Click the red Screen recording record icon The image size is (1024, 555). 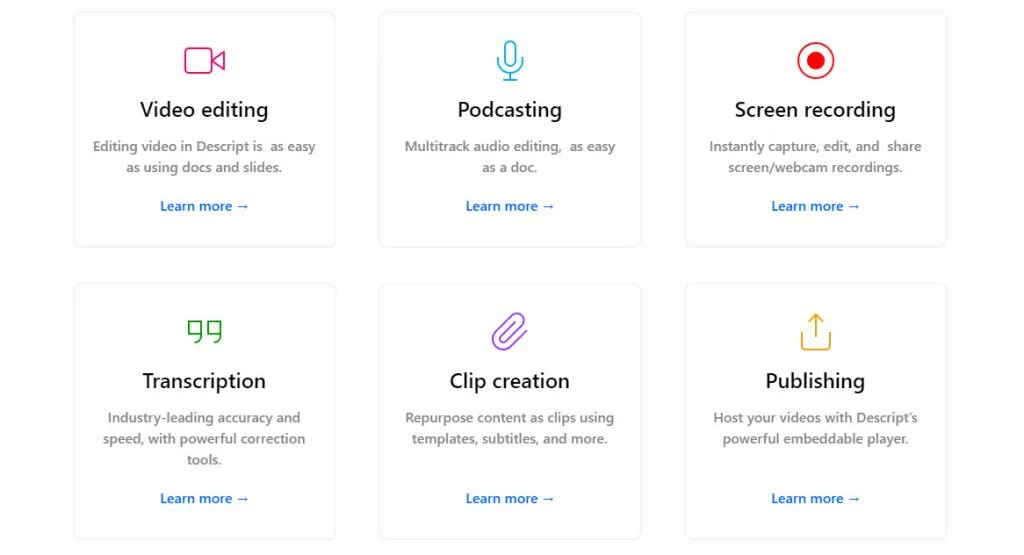[815, 61]
